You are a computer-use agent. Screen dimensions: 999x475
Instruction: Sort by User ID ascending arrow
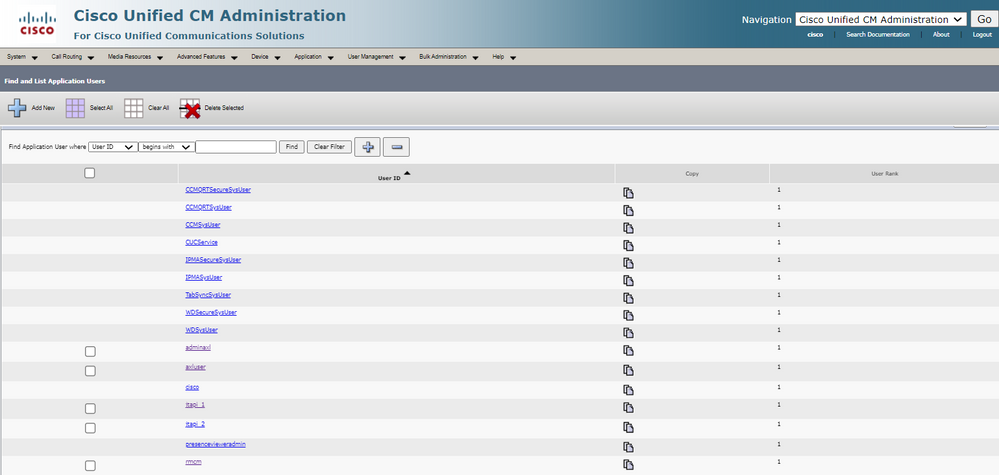(x=406, y=173)
